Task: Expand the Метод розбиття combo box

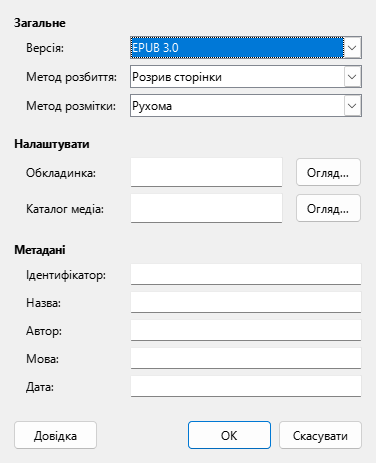Action: 246,77
